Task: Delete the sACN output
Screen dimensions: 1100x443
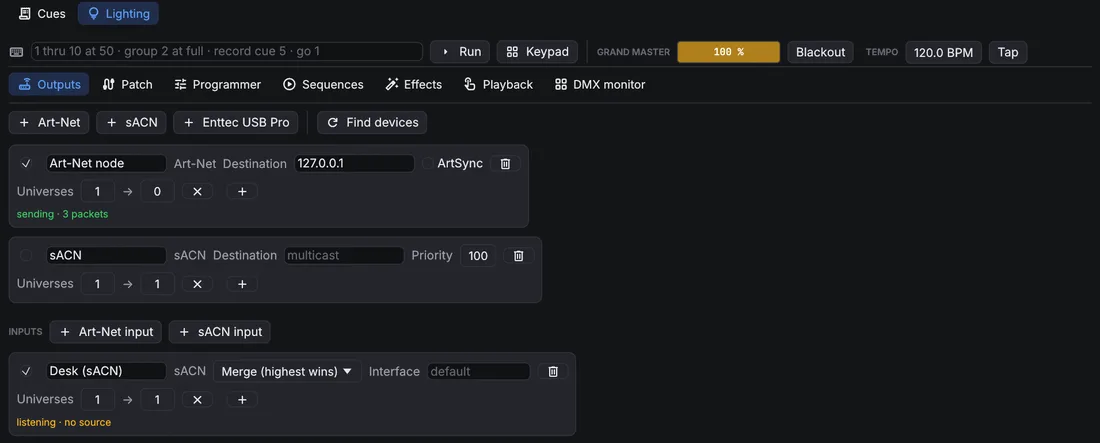Action: point(518,256)
